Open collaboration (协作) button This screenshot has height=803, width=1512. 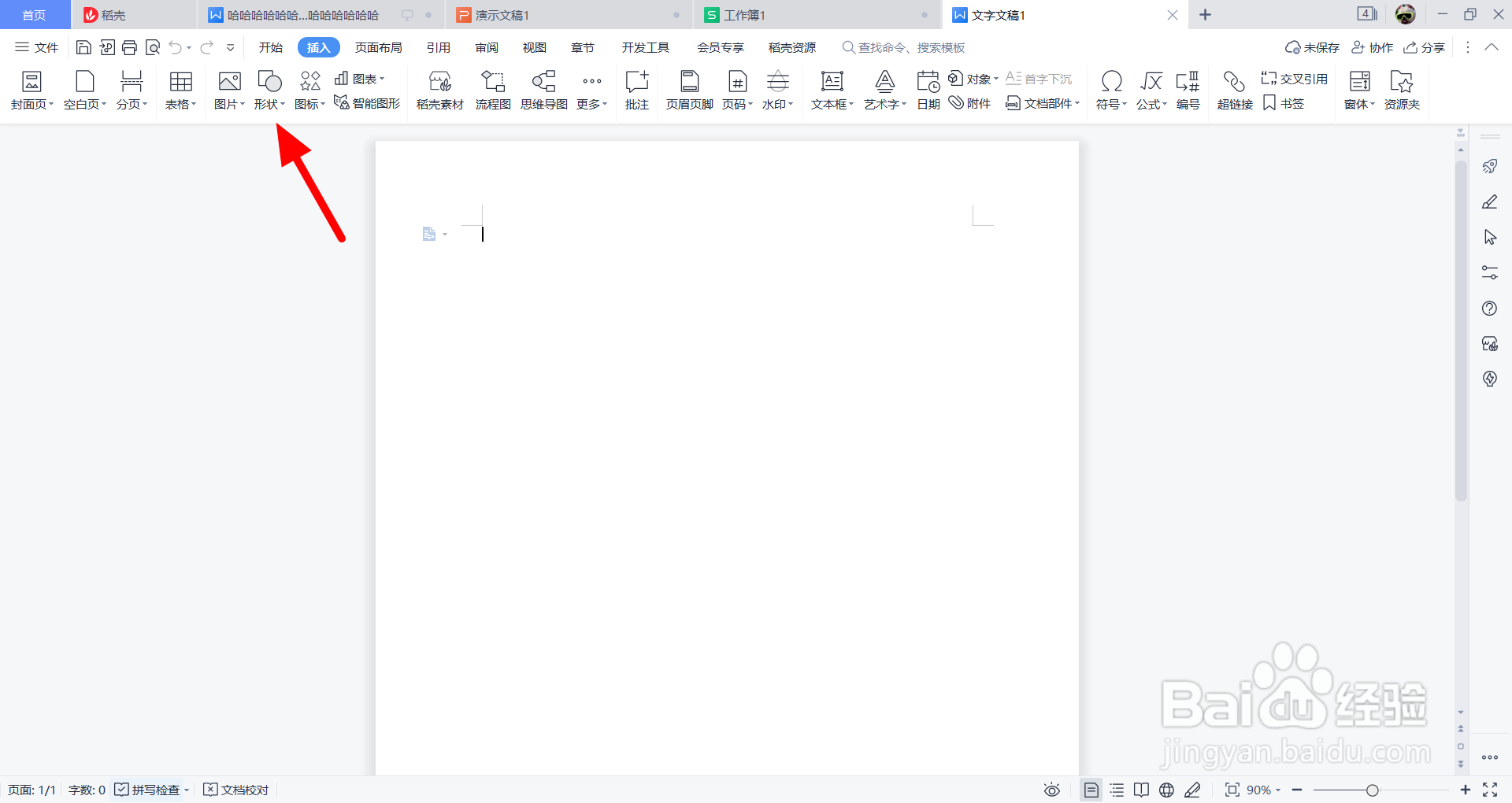(1372, 48)
